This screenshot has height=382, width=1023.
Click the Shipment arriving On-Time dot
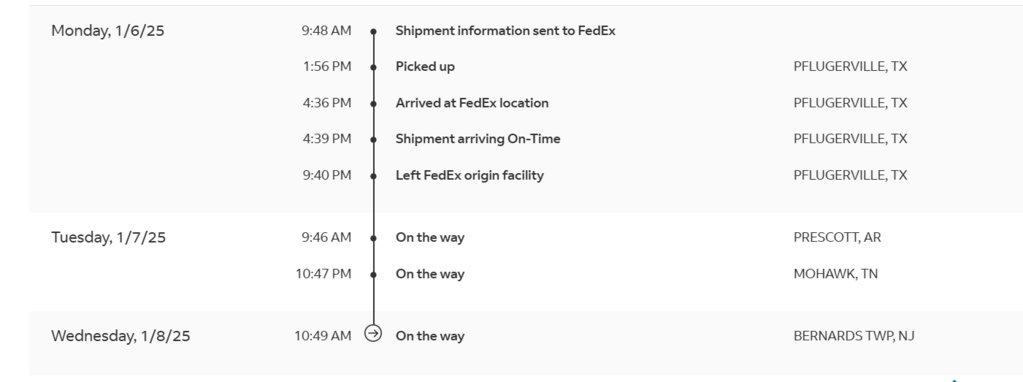[373, 140]
